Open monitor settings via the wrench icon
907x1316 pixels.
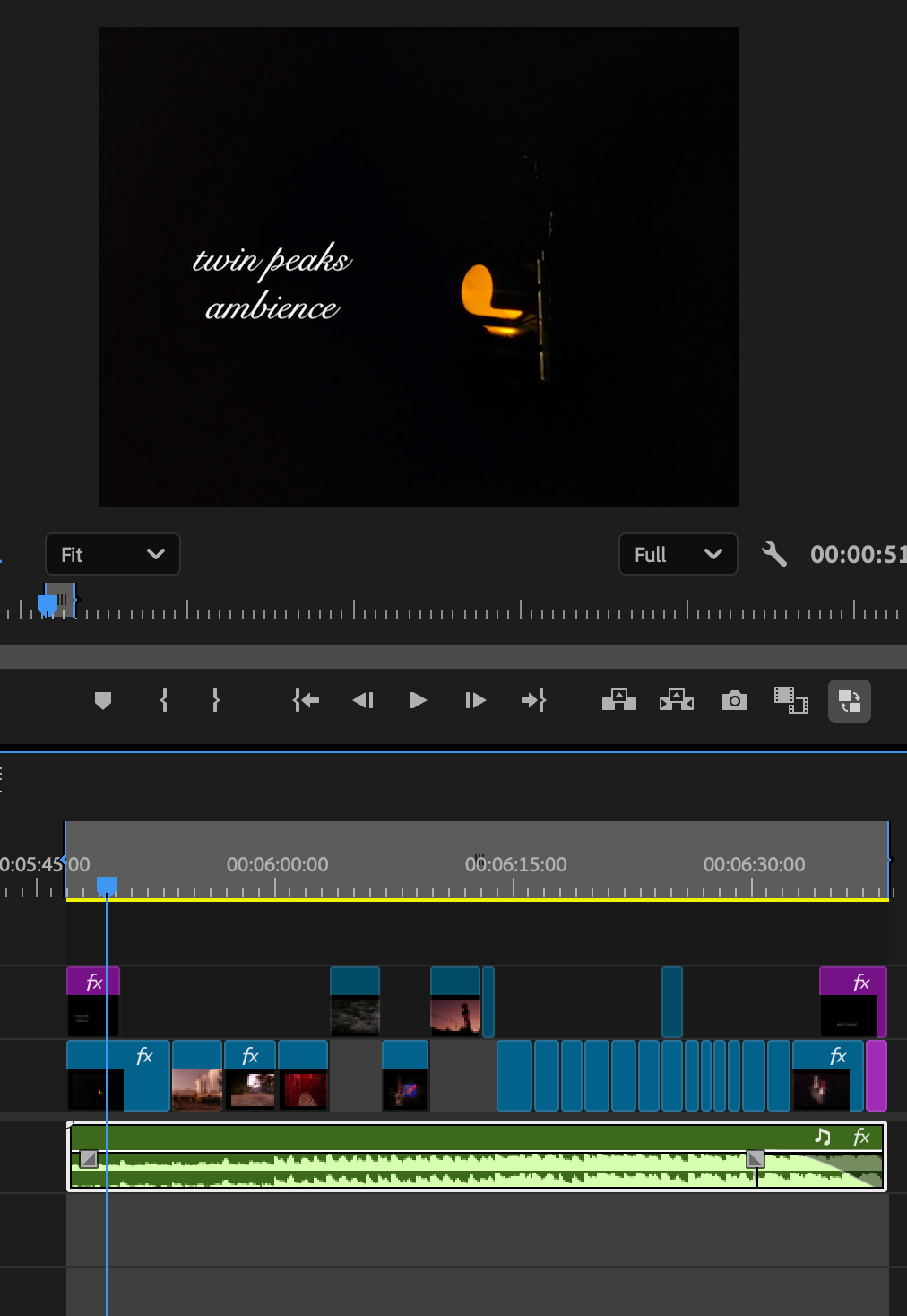click(774, 554)
